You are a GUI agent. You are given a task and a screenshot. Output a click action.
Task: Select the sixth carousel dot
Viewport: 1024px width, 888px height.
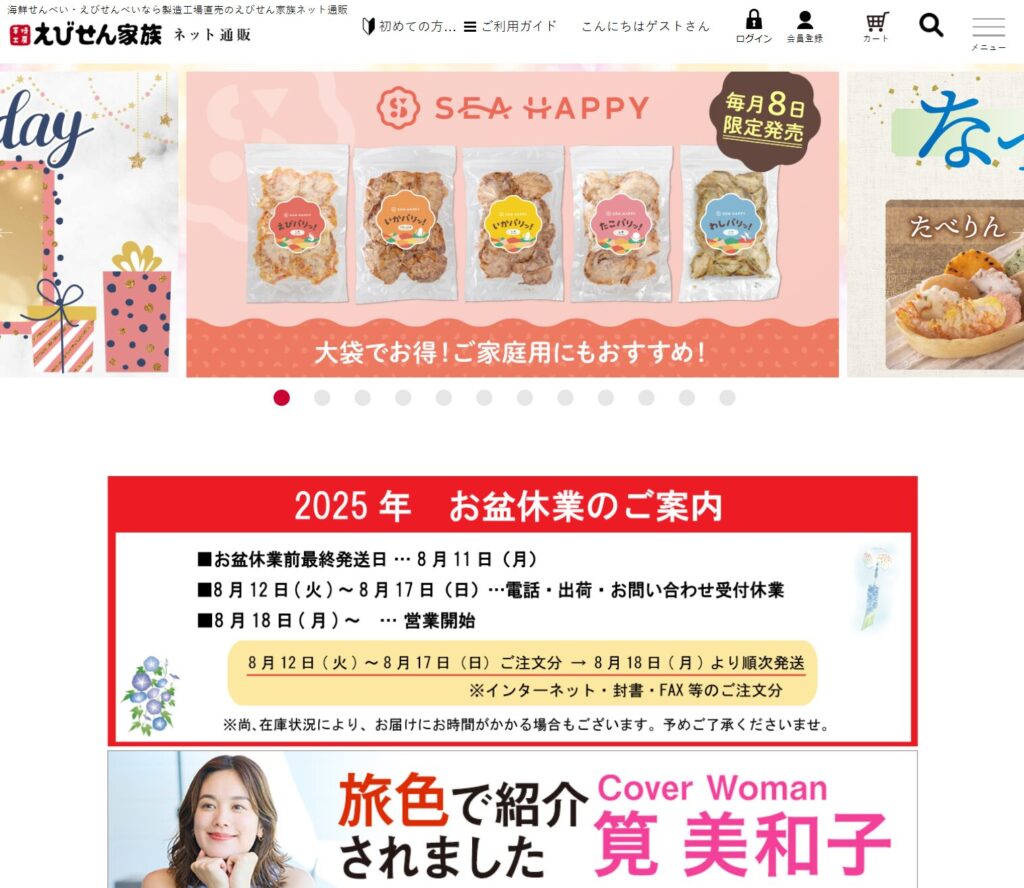(x=484, y=398)
